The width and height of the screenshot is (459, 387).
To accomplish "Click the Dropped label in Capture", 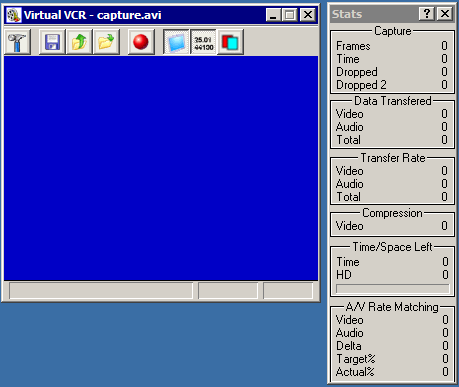I will 357,72.
